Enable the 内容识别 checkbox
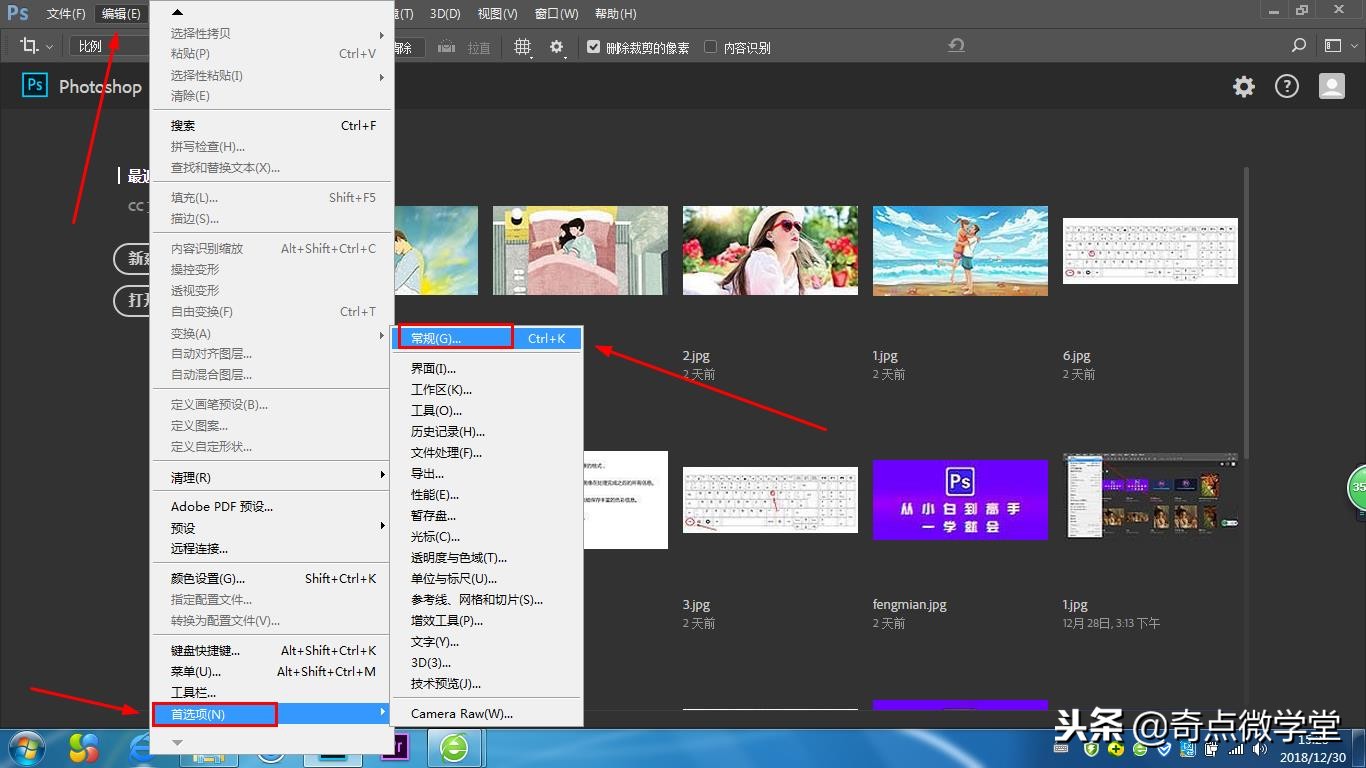The image size is (1366, 768). [x=711, y=45]
